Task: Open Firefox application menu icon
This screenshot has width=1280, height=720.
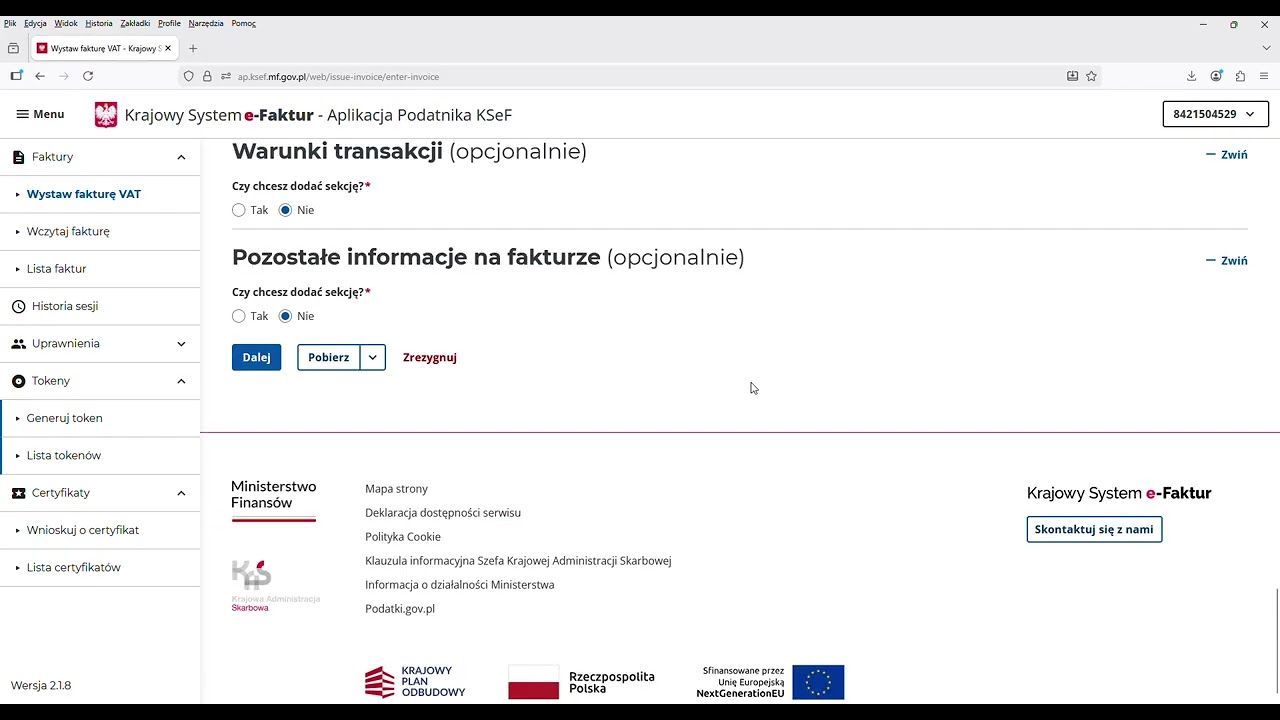Action: coord(1264,76)
